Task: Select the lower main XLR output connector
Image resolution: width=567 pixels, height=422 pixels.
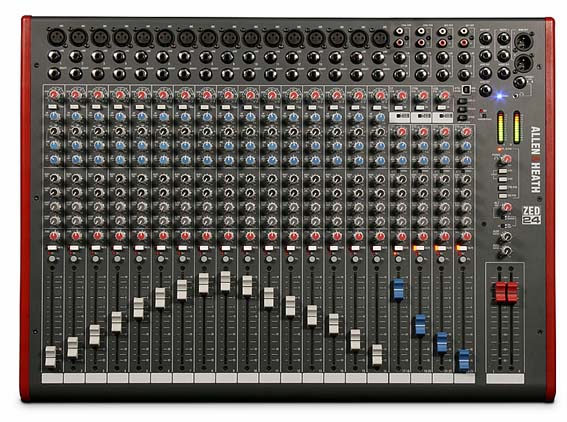Action: (523, 64)
